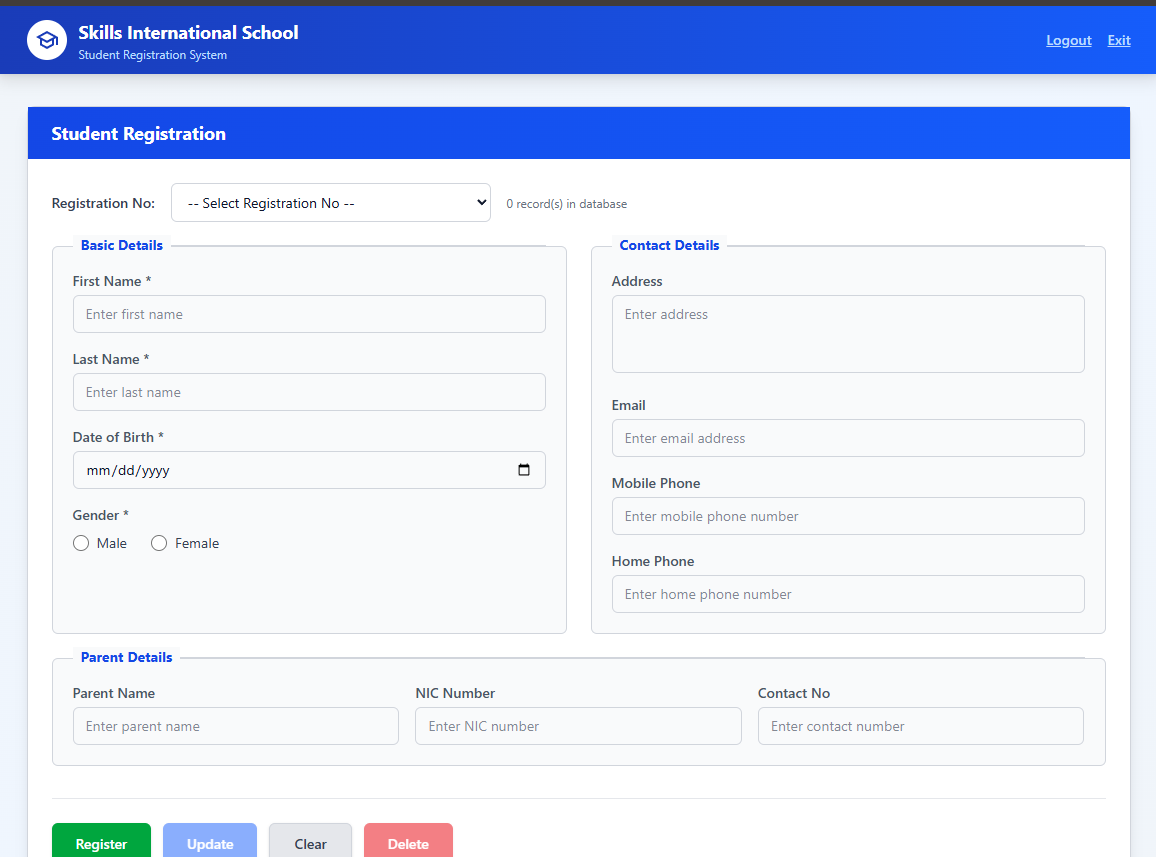
Task: Click the Logout link
Action: 1068,41
